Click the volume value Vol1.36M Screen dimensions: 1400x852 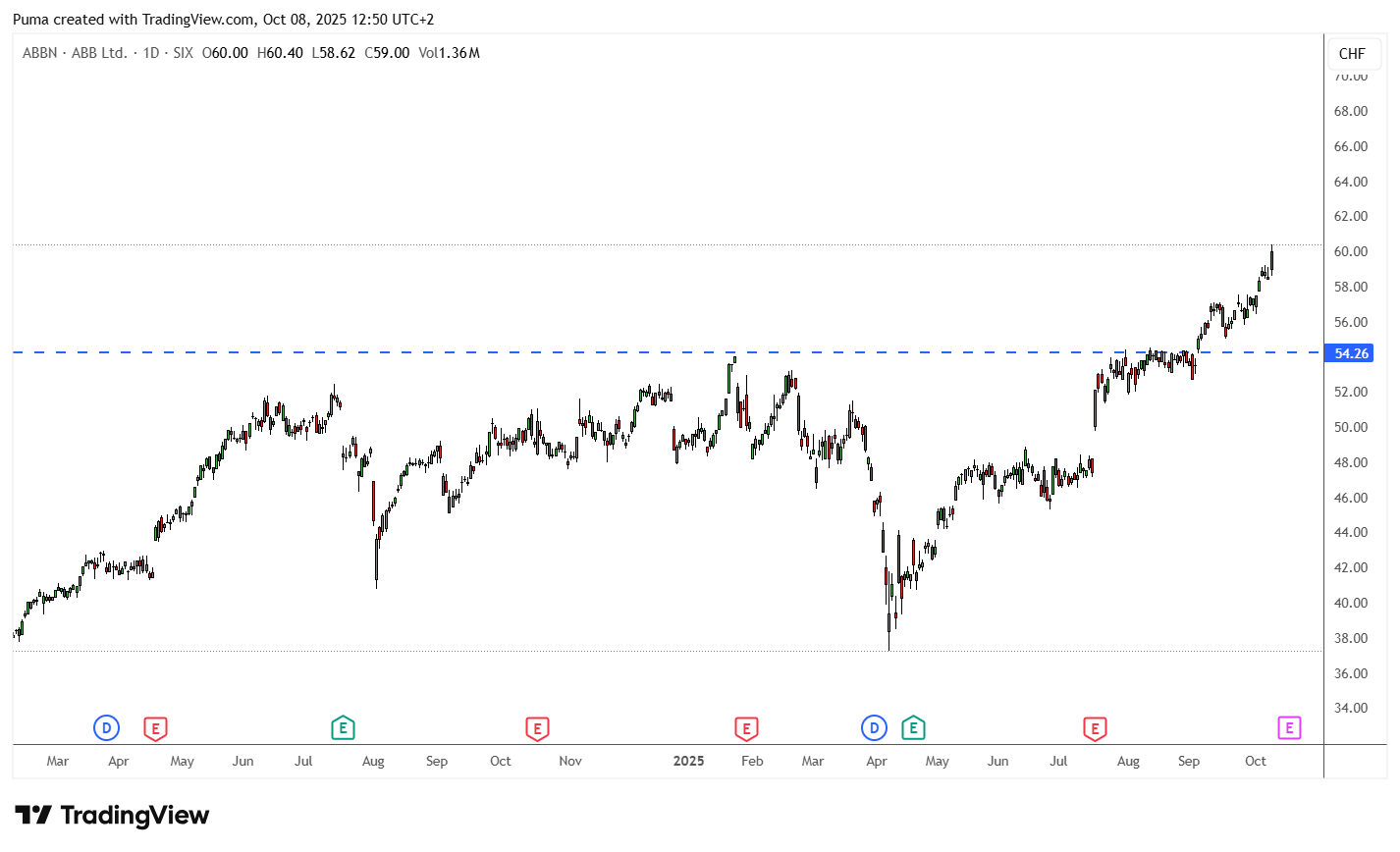(449, 53)
